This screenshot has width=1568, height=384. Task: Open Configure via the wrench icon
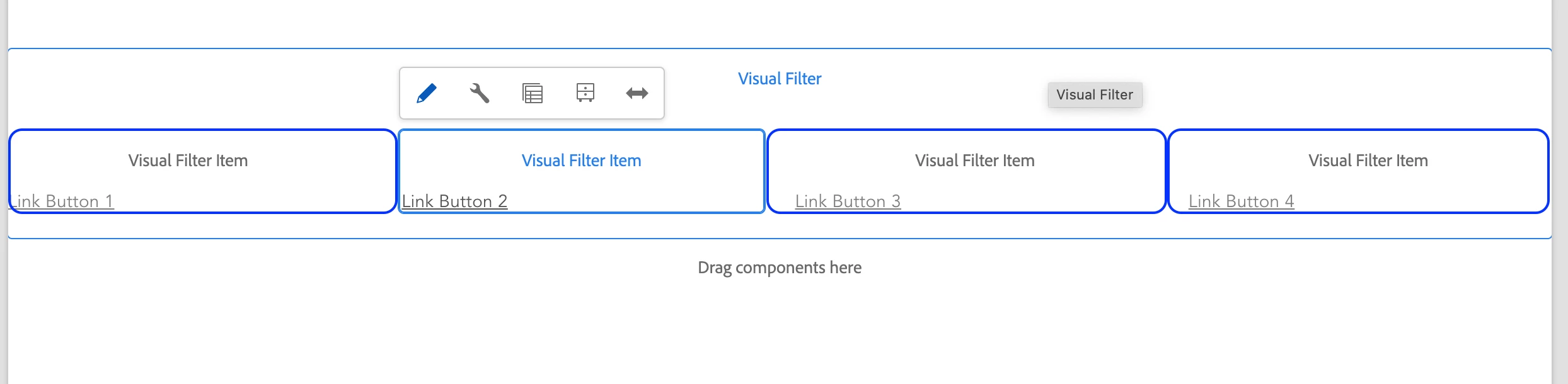pyautogui.click(x=480, y=93)
